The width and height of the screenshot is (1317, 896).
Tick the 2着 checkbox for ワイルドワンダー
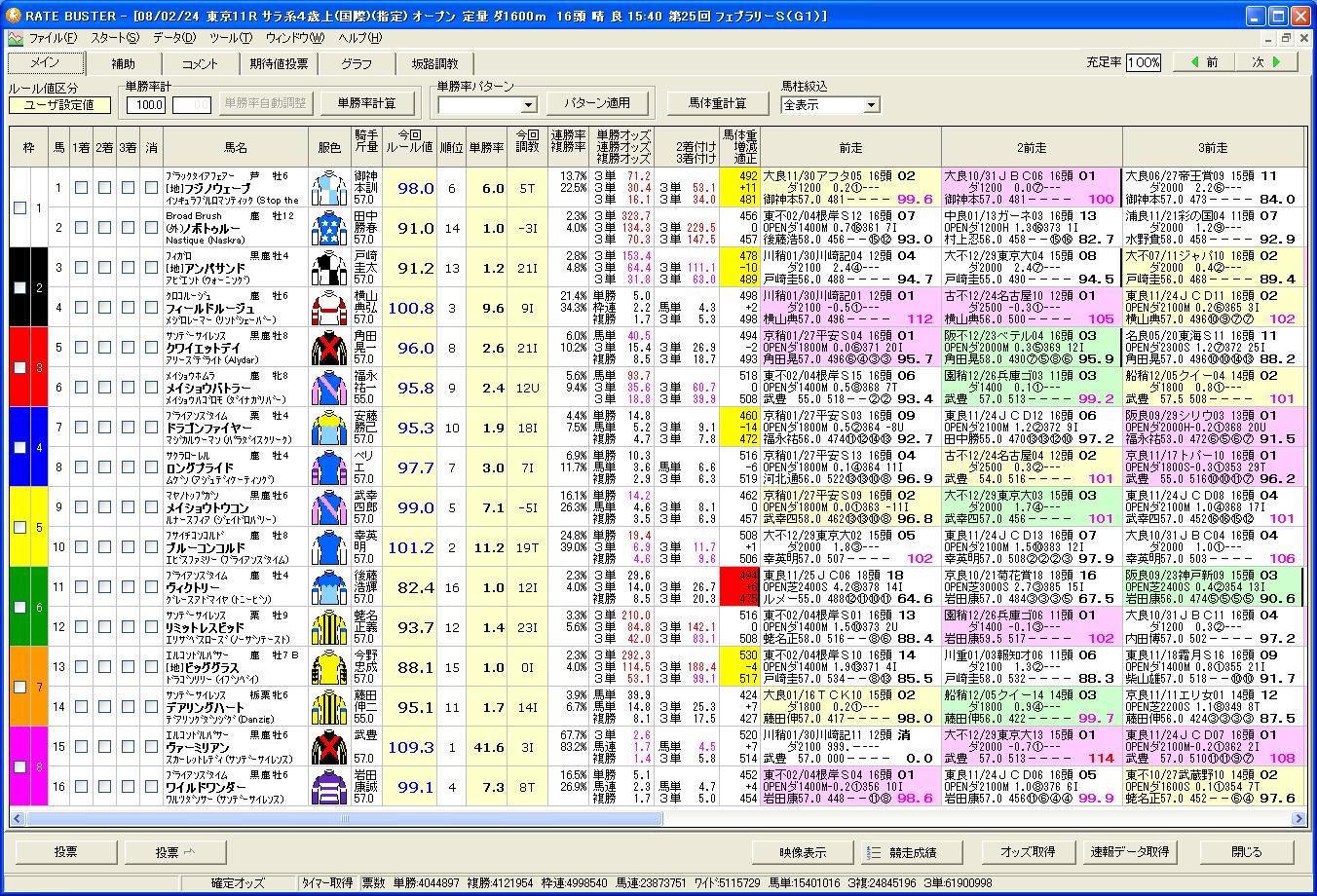click(x=104, y=787)
